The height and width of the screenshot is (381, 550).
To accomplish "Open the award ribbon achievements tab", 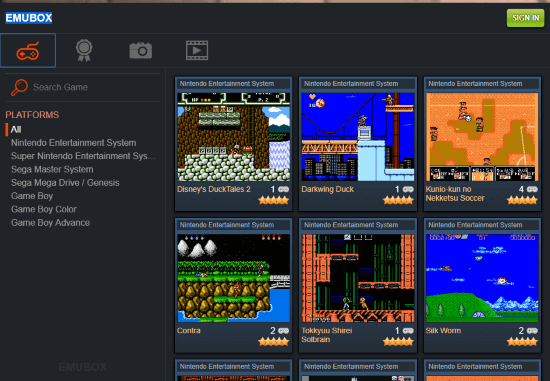I will pos(84,51).
